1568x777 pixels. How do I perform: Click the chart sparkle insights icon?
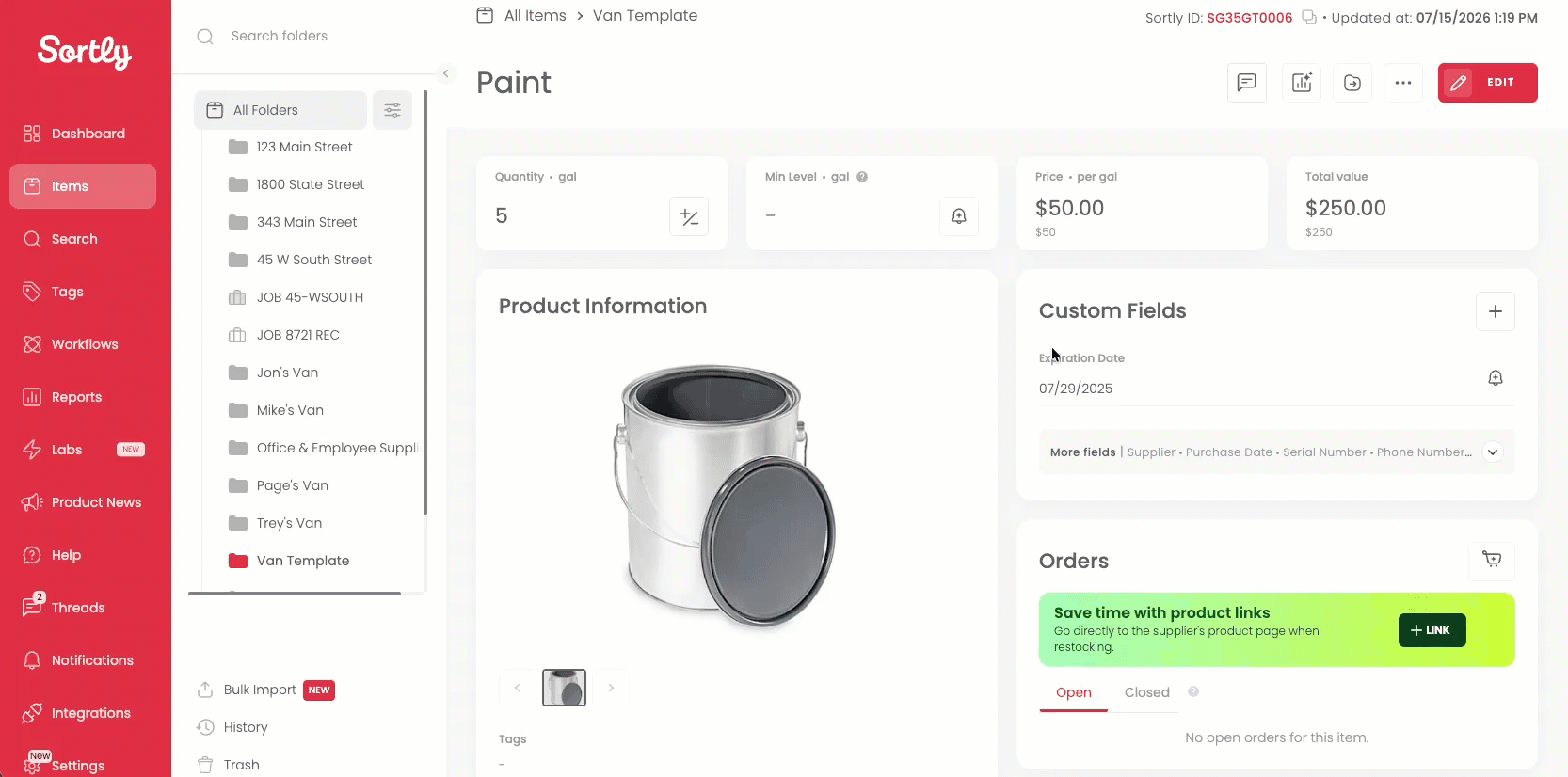coord(1302,83)
